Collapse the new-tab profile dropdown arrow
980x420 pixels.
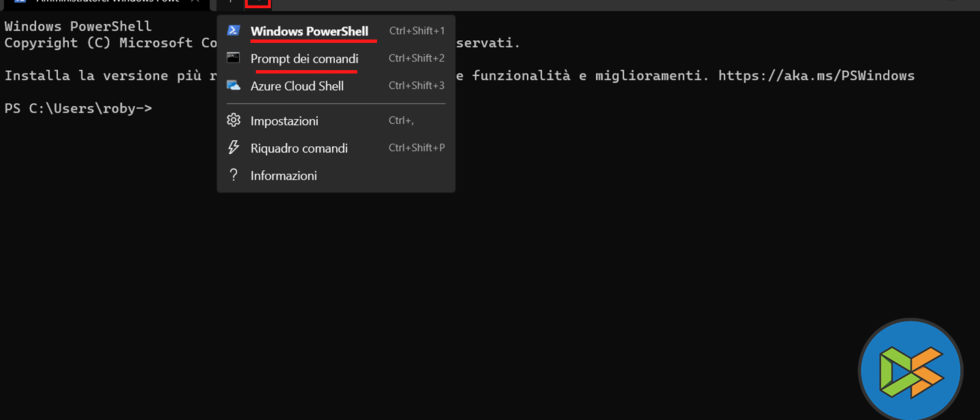(257, 3)
